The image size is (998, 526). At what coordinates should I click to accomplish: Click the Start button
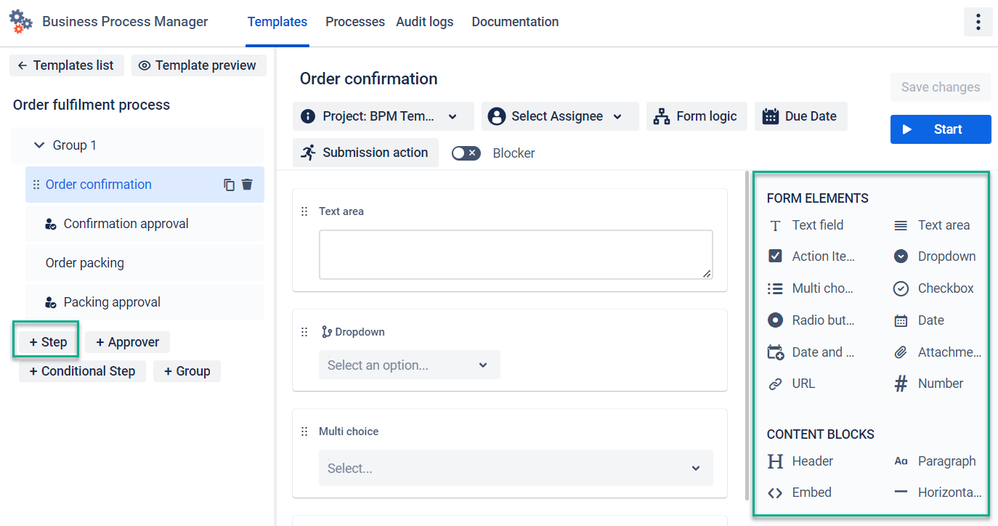[x=940, y=129]
